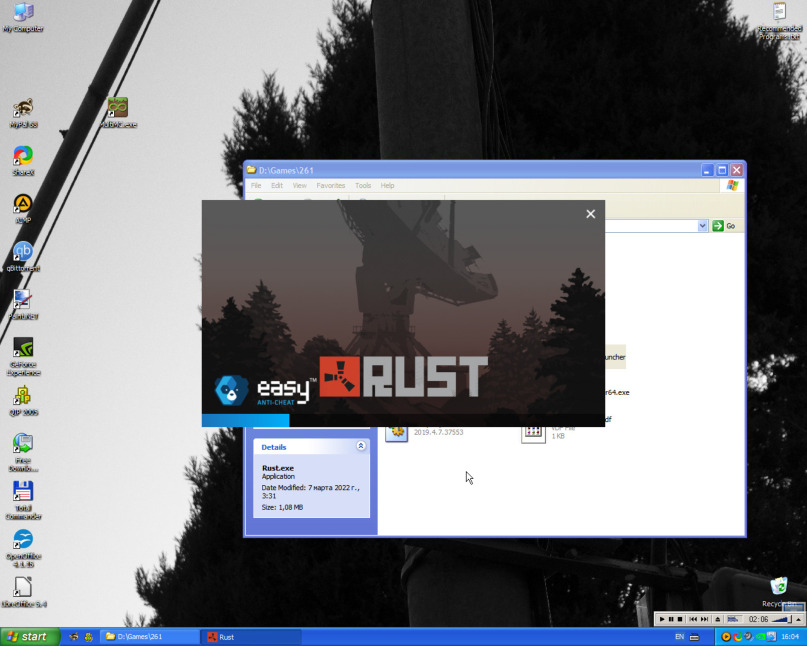Select the VDF file icon

pyautogui.click(x=533, y=433)
